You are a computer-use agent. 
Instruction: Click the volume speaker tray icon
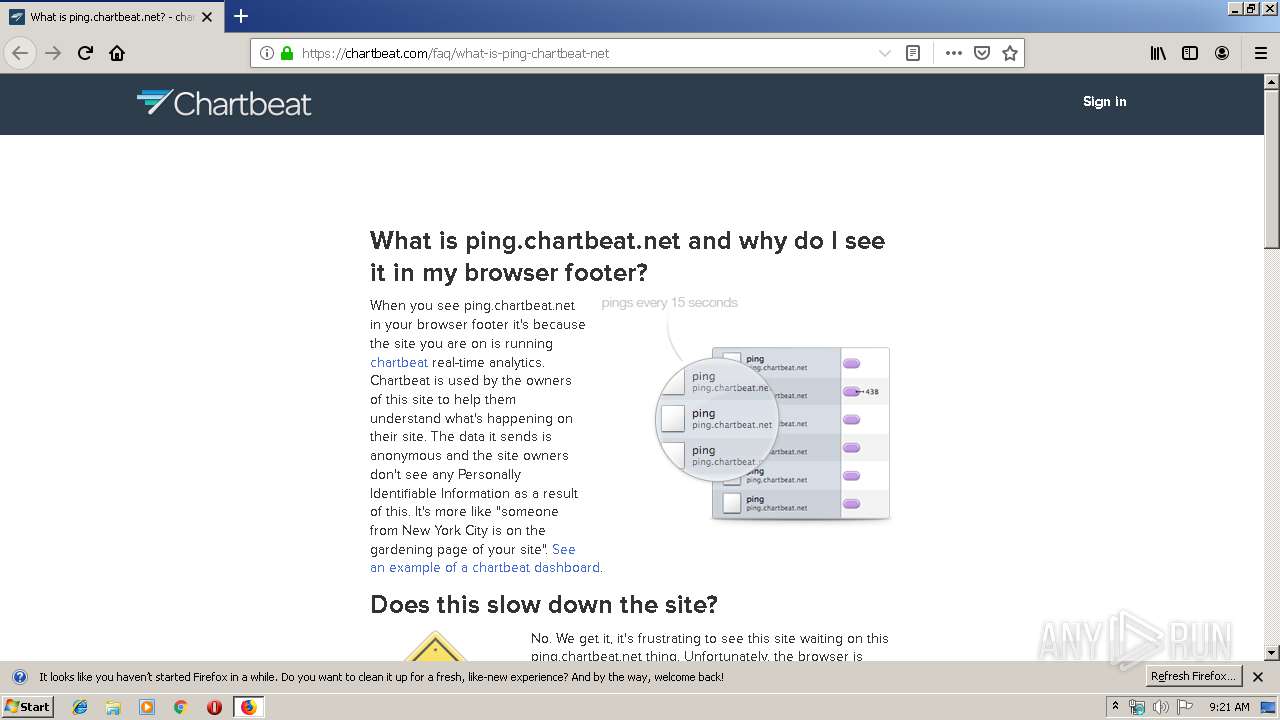1161,707
